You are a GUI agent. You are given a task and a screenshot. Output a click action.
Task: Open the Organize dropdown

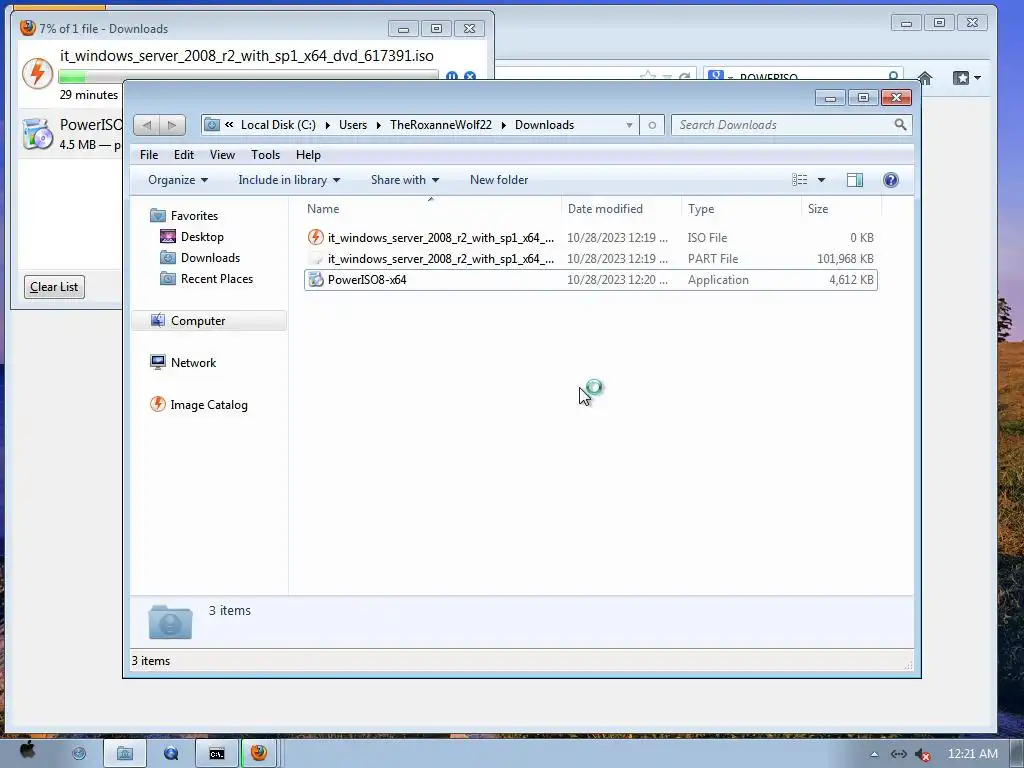click(x=178, y=180)
